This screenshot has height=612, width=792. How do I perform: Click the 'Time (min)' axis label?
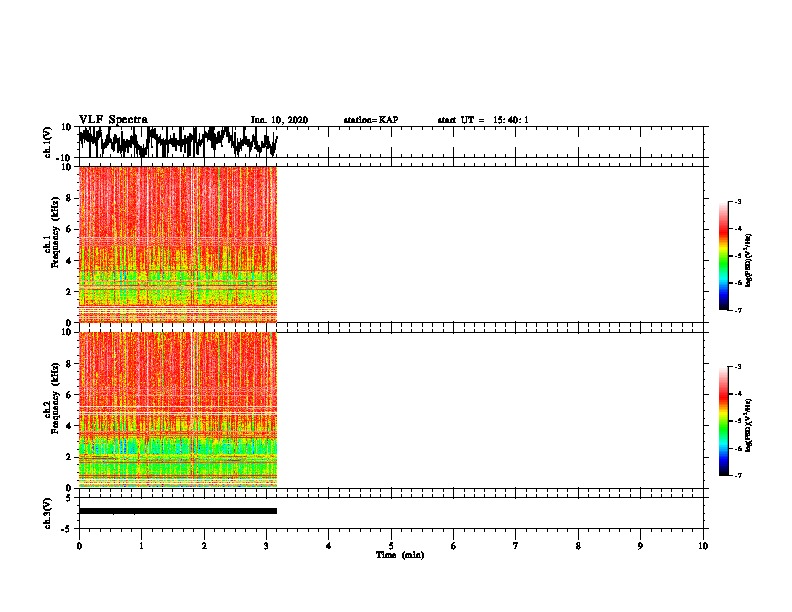coord(400,555)
